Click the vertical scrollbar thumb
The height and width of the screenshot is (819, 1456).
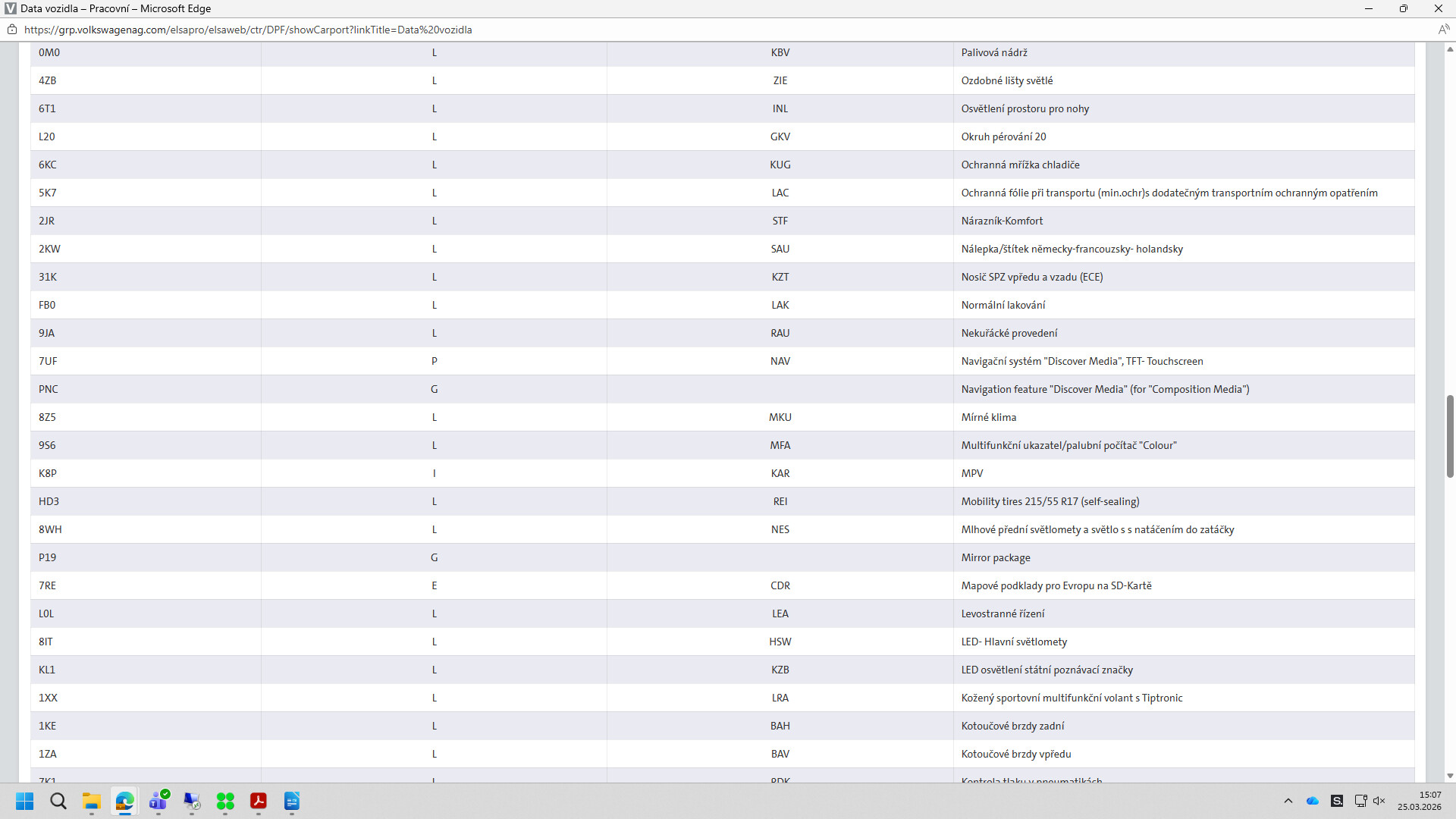point(1450,436)
